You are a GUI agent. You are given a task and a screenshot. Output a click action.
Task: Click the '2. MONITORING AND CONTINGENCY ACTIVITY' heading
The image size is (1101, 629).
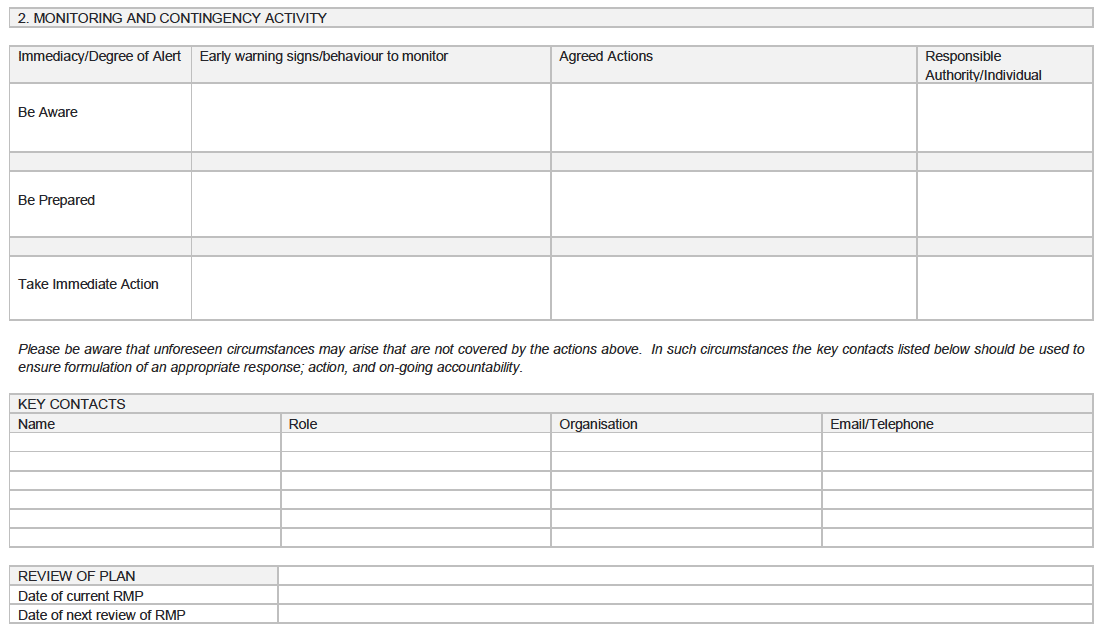click(173, 18)
